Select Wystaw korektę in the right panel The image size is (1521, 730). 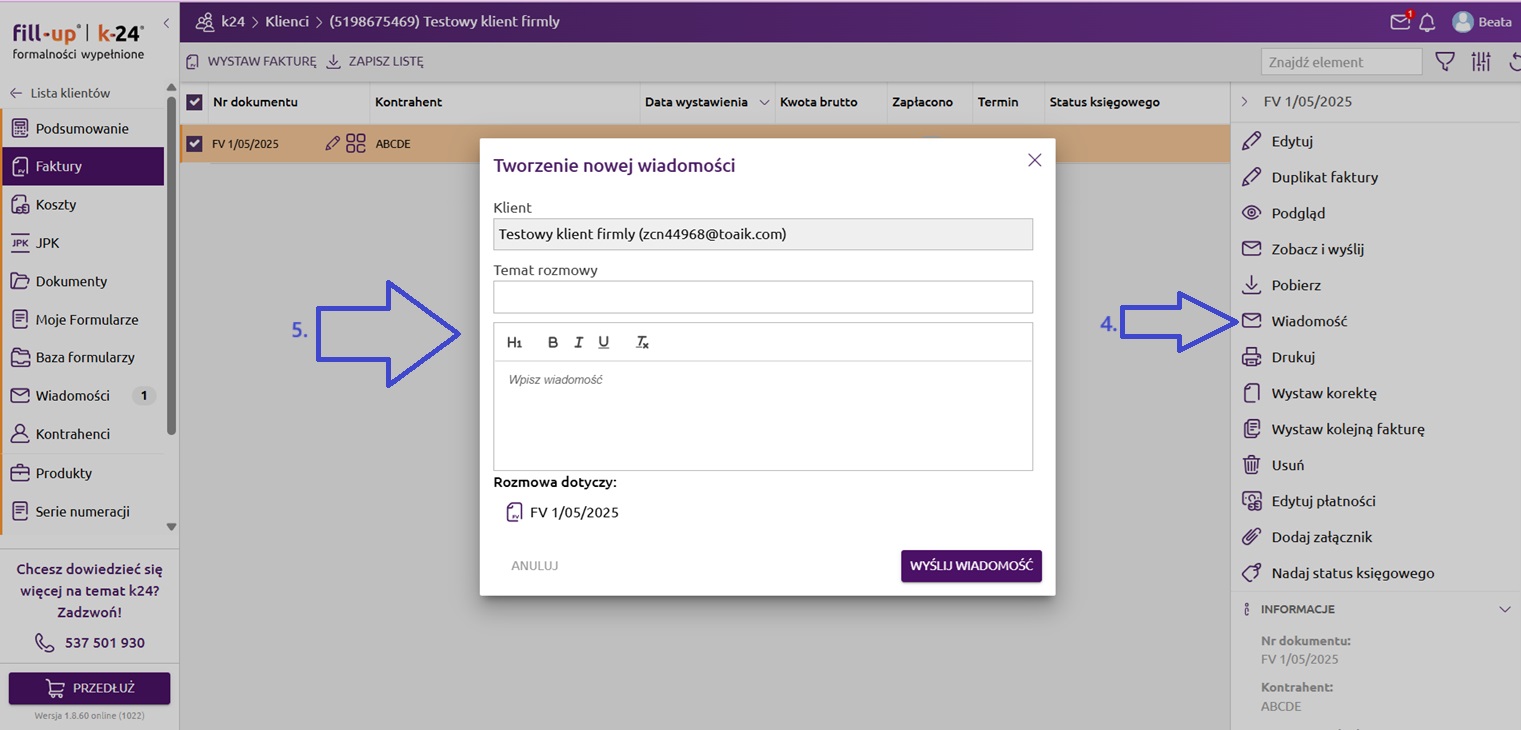pos(1323,393)
